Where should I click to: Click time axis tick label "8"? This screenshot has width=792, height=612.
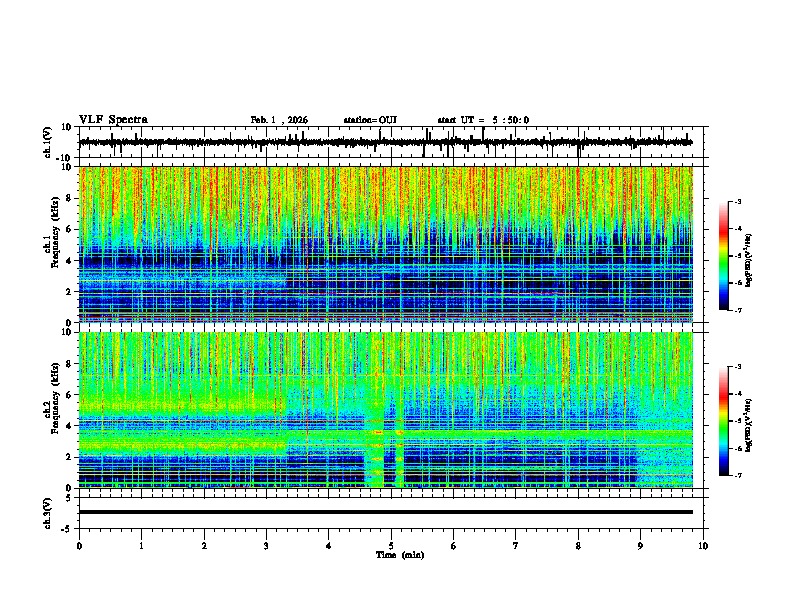coord(578,546)
